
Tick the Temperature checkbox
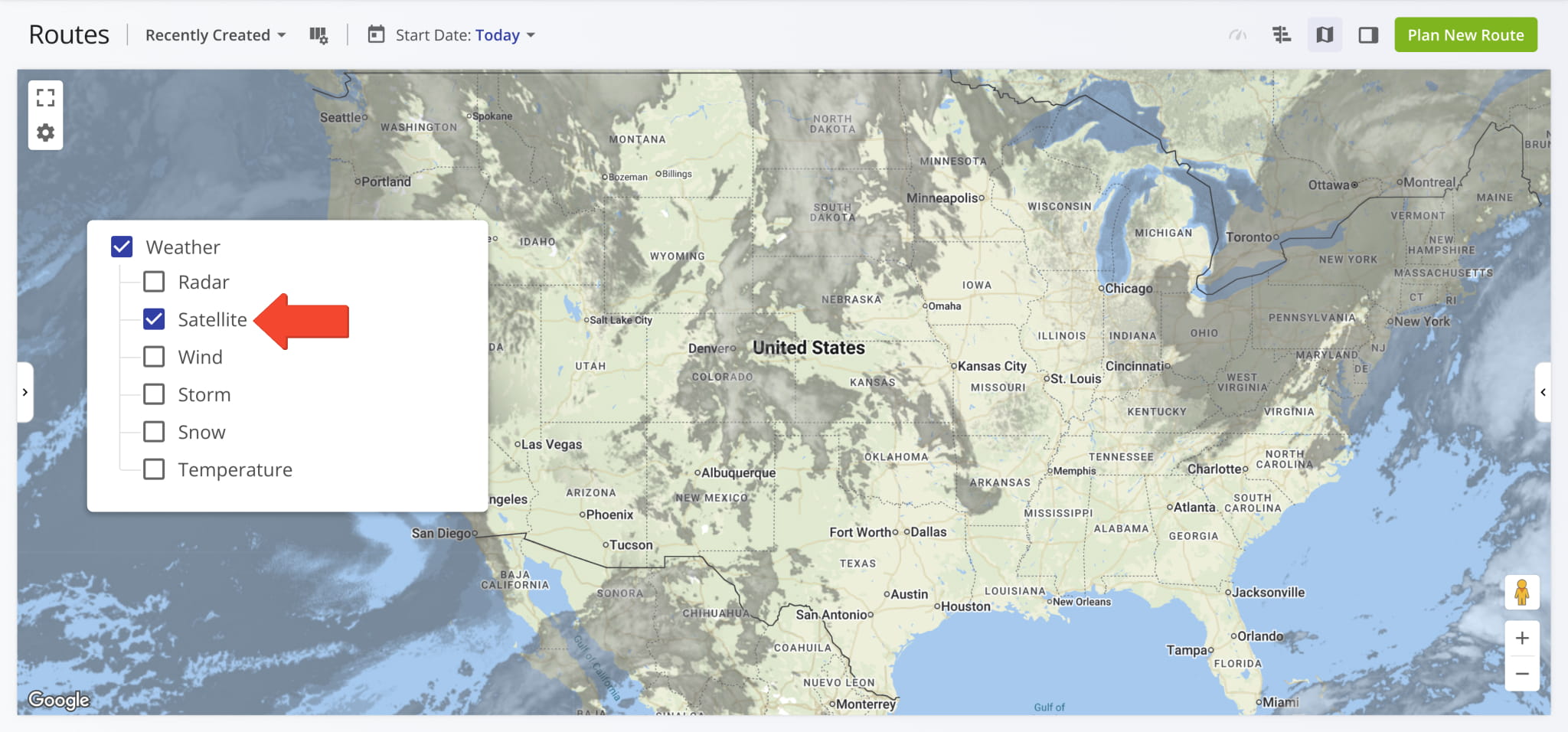point(154,469)
